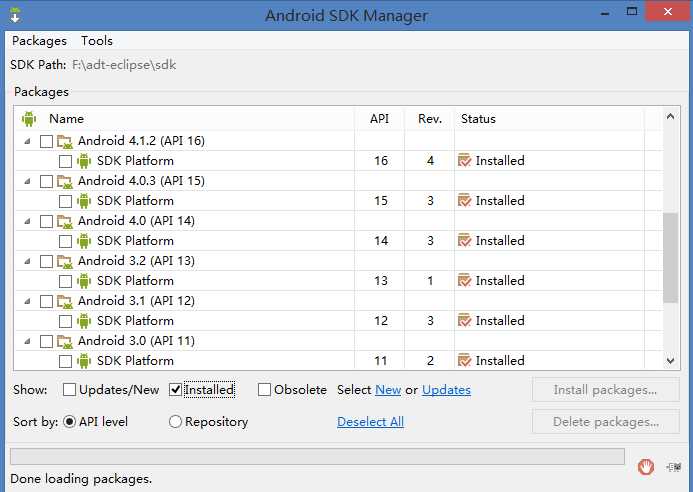Click the New link to select new packages

388,390
